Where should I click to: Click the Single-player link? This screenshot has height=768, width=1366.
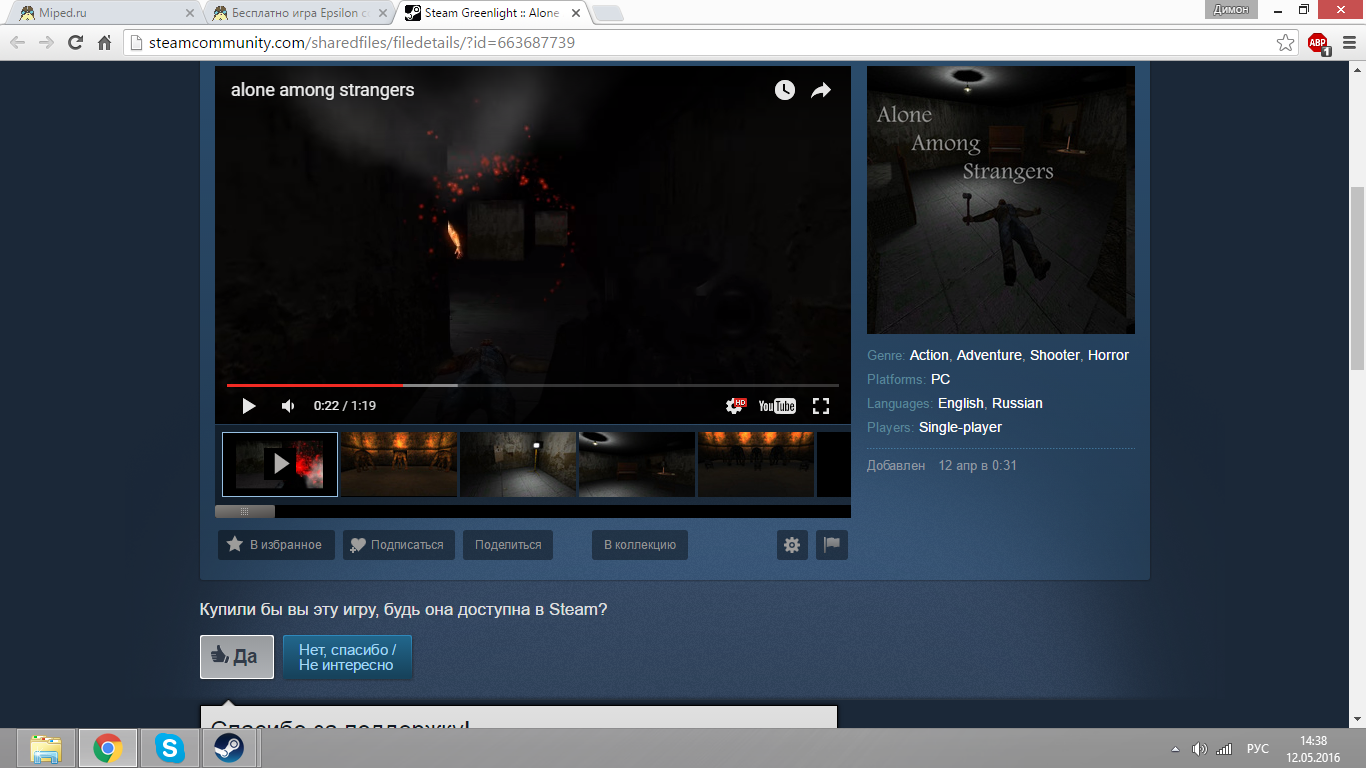[960, 427]
